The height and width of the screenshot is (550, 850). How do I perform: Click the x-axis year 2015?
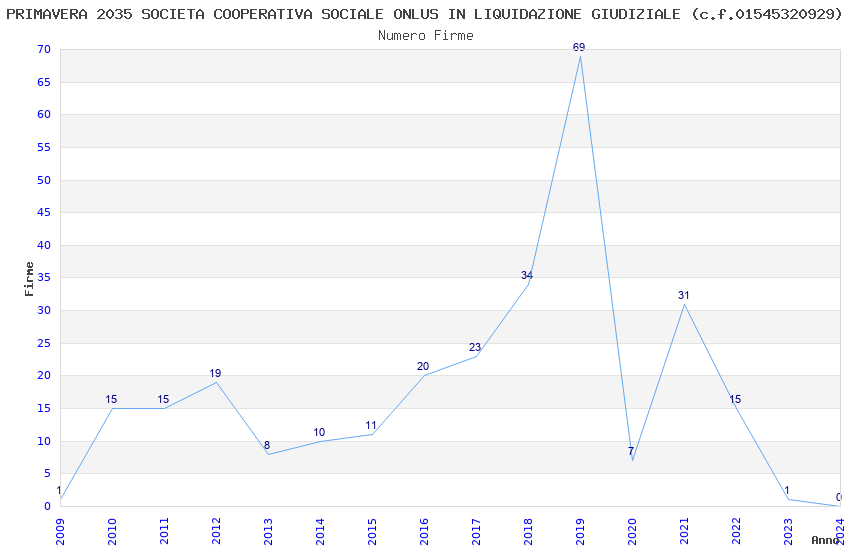[372, 531]
